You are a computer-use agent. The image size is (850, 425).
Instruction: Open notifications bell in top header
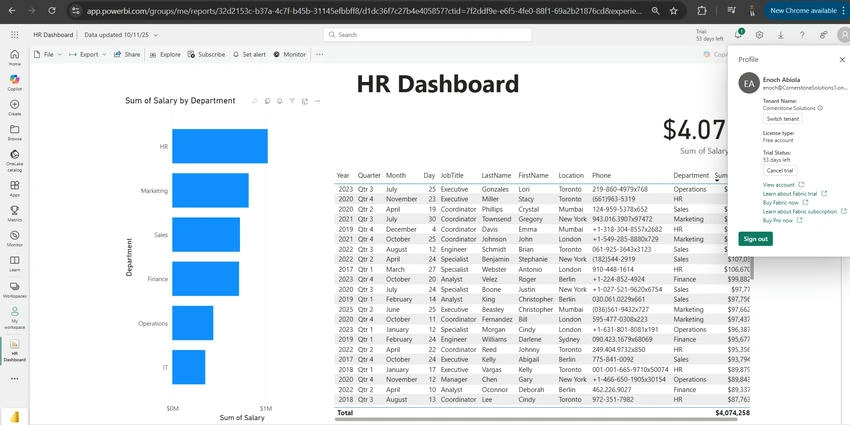pos(738,35)
